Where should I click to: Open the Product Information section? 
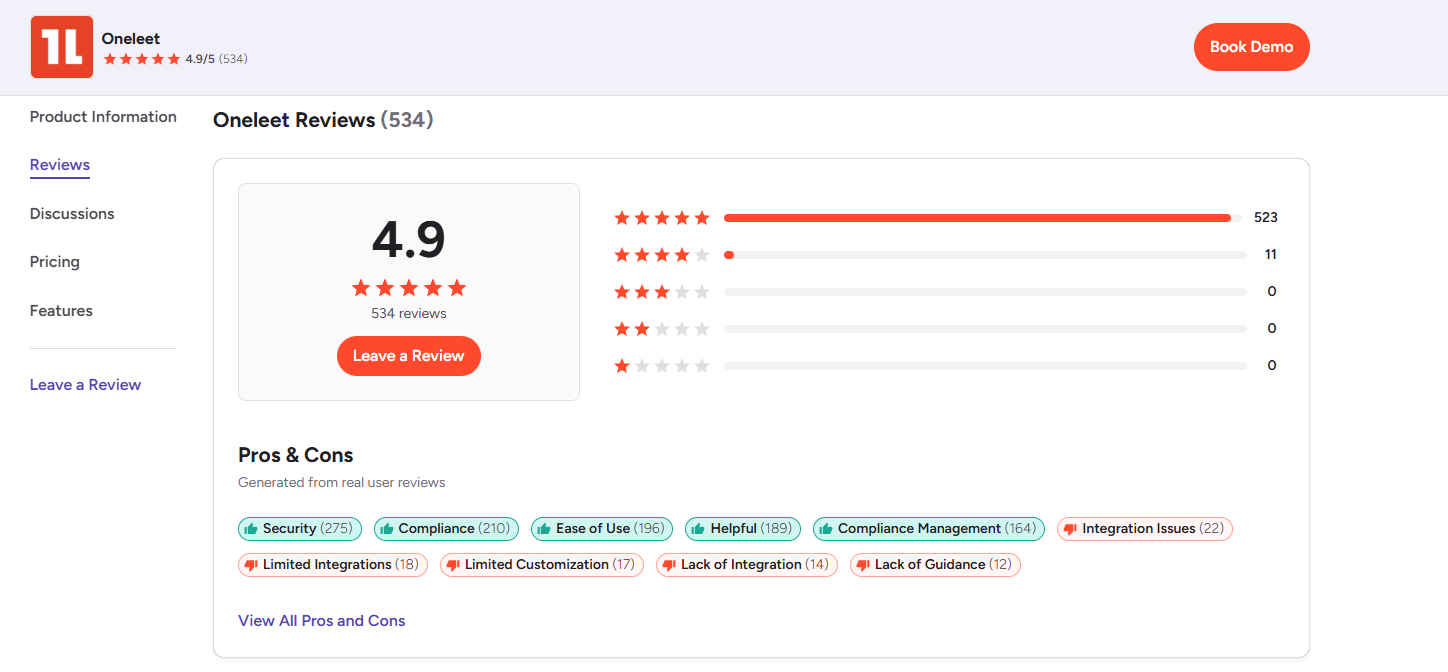tap(103, 117)
